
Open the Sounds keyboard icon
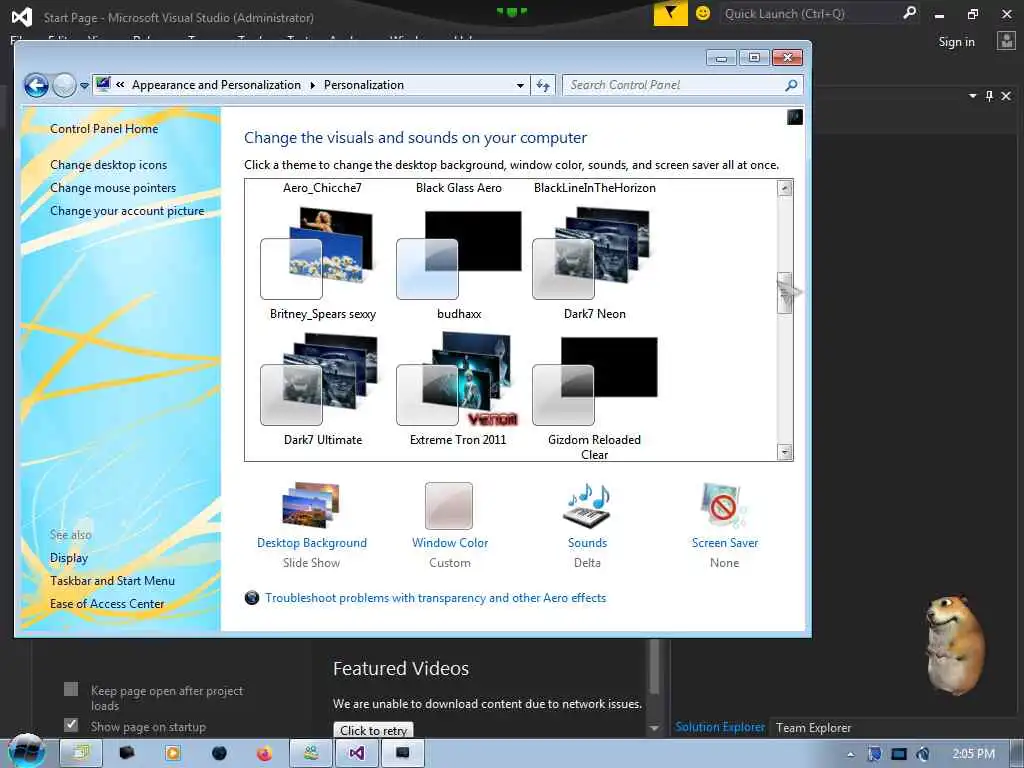click(x=587, y=505)
